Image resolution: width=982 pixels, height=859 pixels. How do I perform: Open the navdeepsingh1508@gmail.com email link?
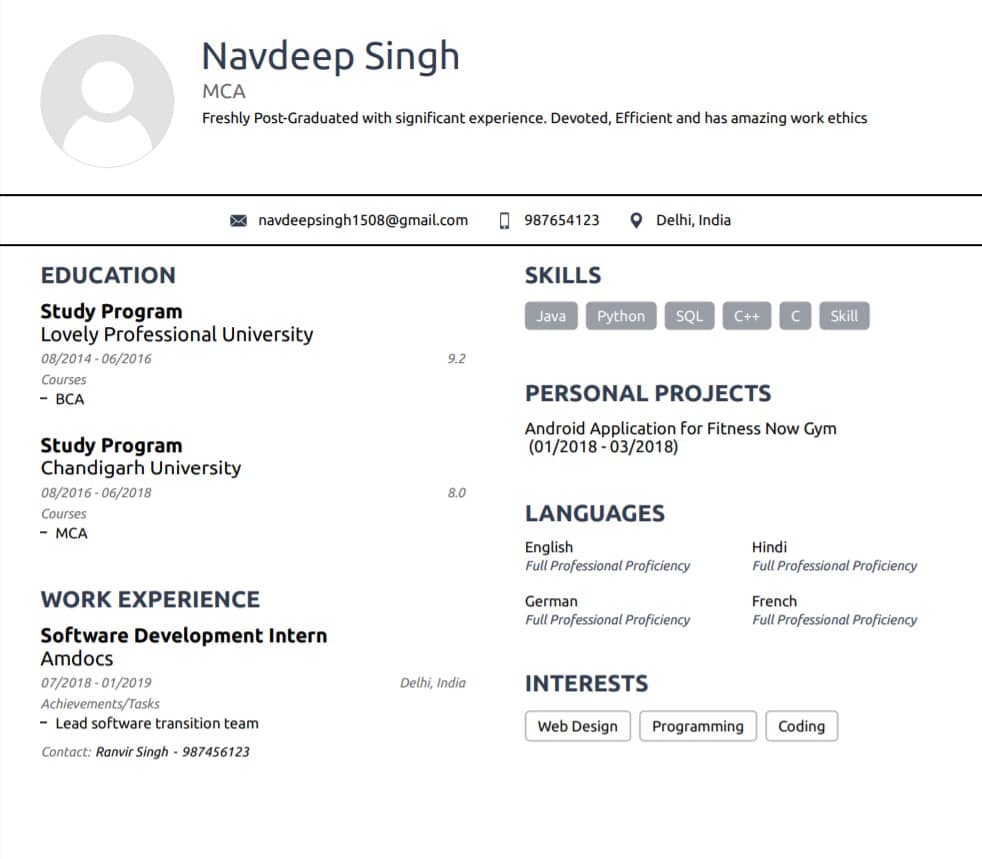click(x=363, y=221)
